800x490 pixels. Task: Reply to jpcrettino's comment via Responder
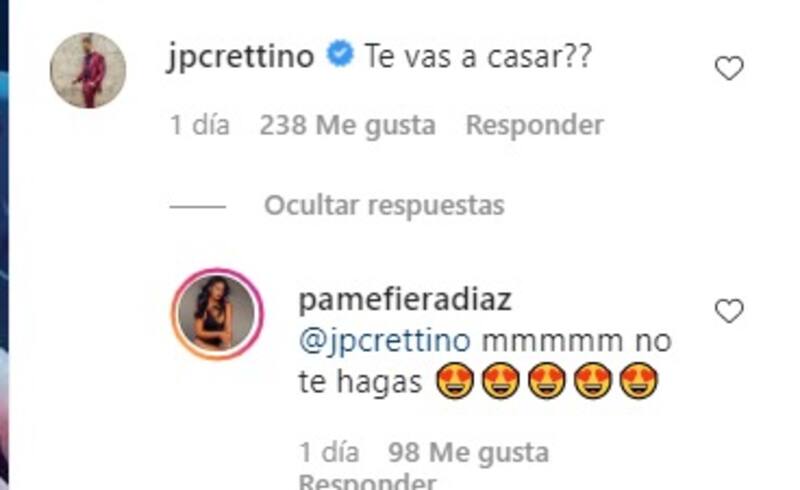click(x=535, y=126)
